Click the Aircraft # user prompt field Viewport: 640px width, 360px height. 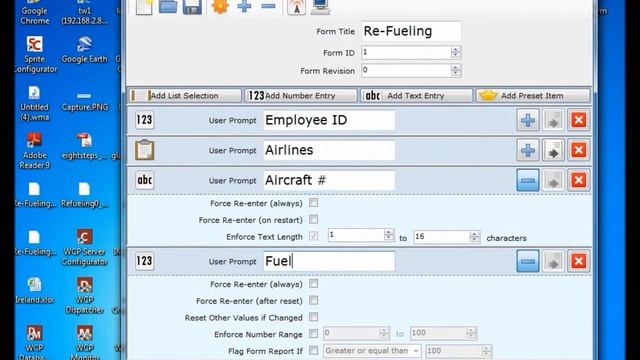pyautogui.click(x=329, y=180)
